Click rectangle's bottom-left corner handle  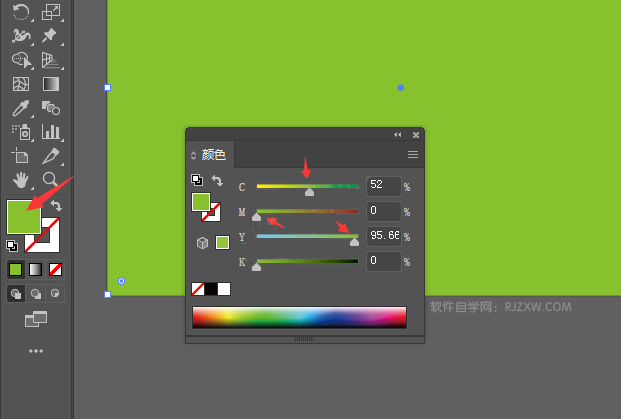107,294
